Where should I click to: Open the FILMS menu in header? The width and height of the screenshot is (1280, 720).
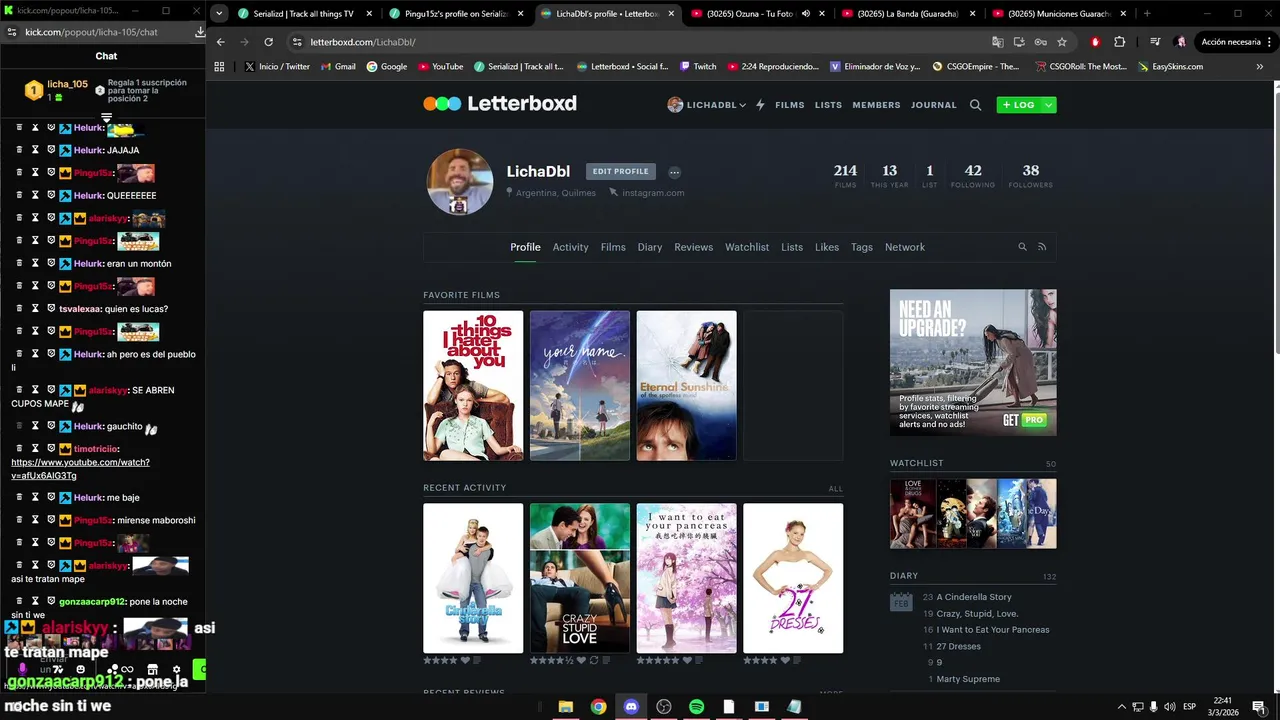tap(789, 105)
